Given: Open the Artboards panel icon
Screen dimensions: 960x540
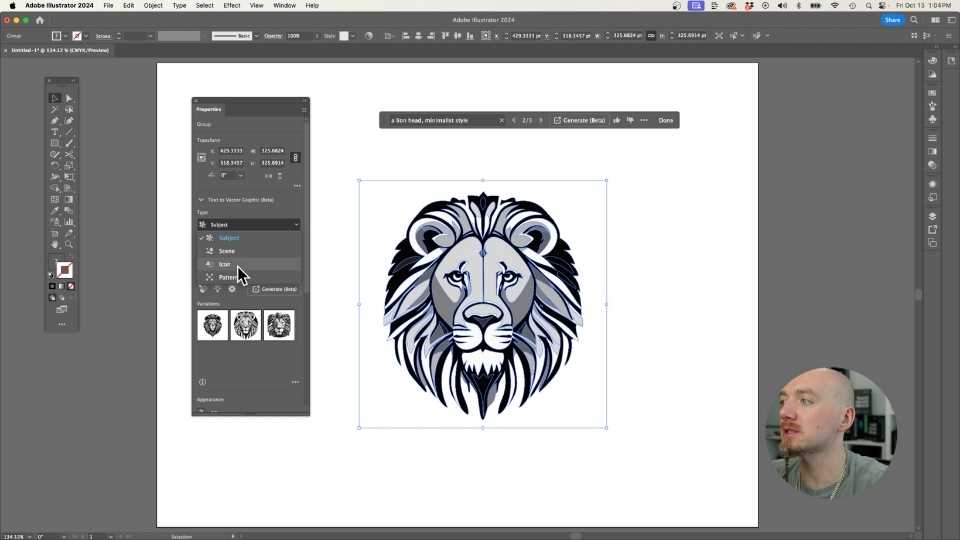Looking at the screenshot, I should 932,243.
